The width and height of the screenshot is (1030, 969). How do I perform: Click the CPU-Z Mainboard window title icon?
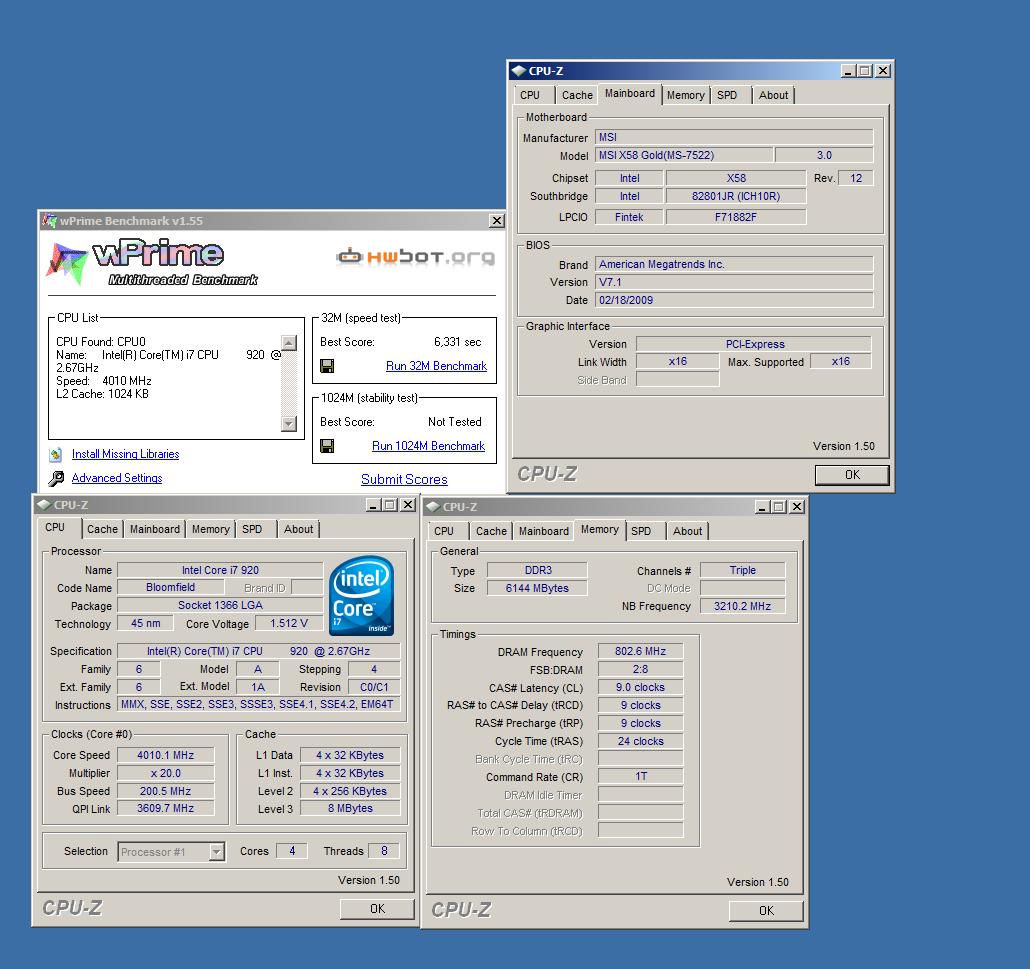pyautogui.click(x=518, y=70)
